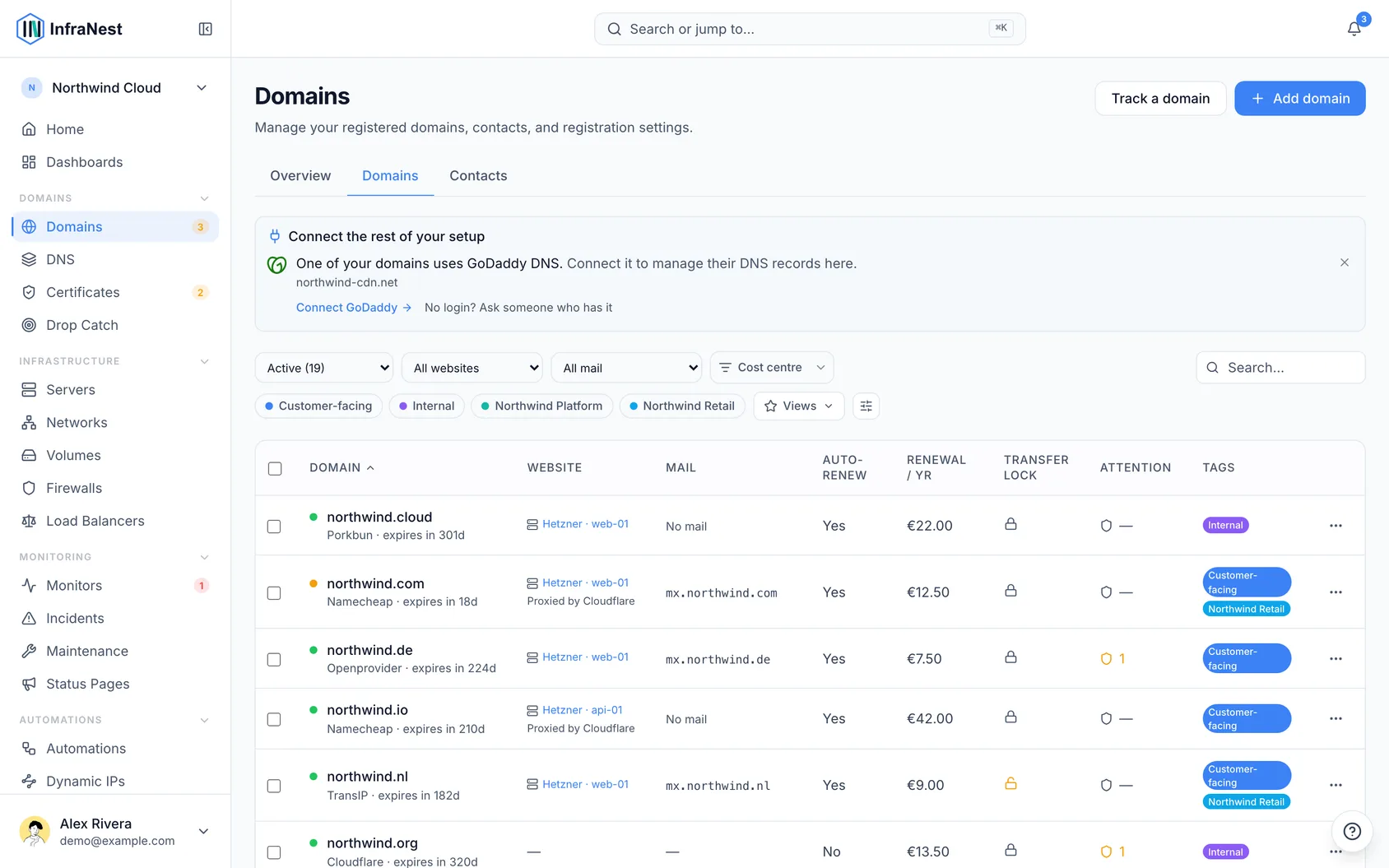Open row actions for northwind.com
This screenshot has width=1389, height=868.
pos(1336,592)
